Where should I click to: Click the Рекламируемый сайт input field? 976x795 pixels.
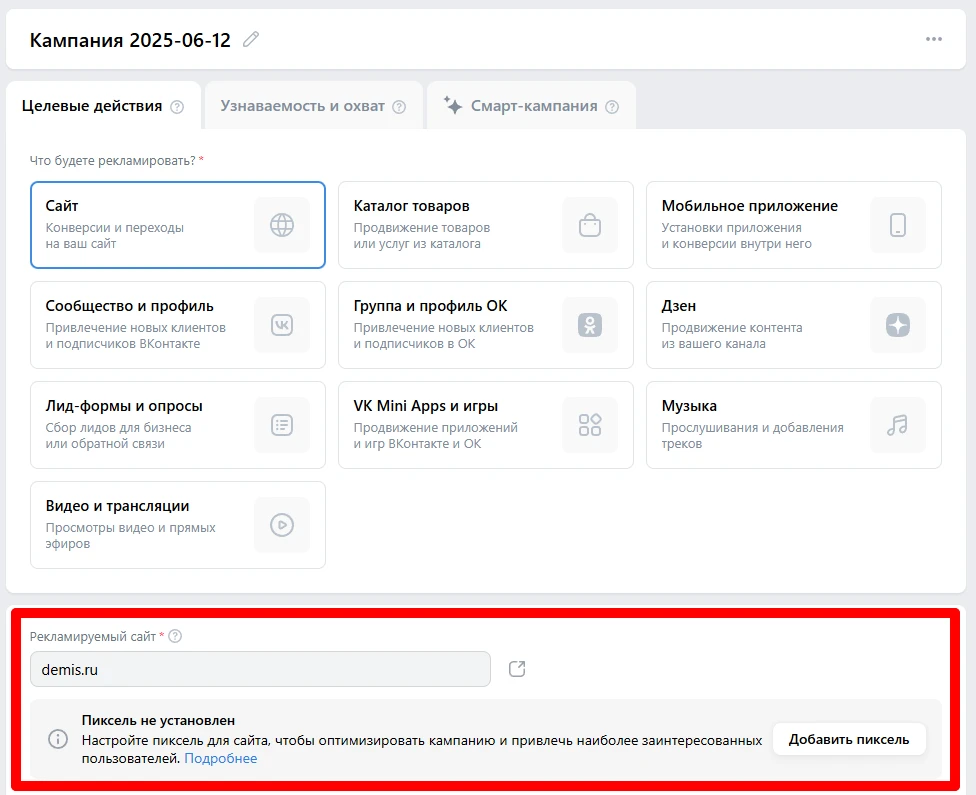click(260, 669)
